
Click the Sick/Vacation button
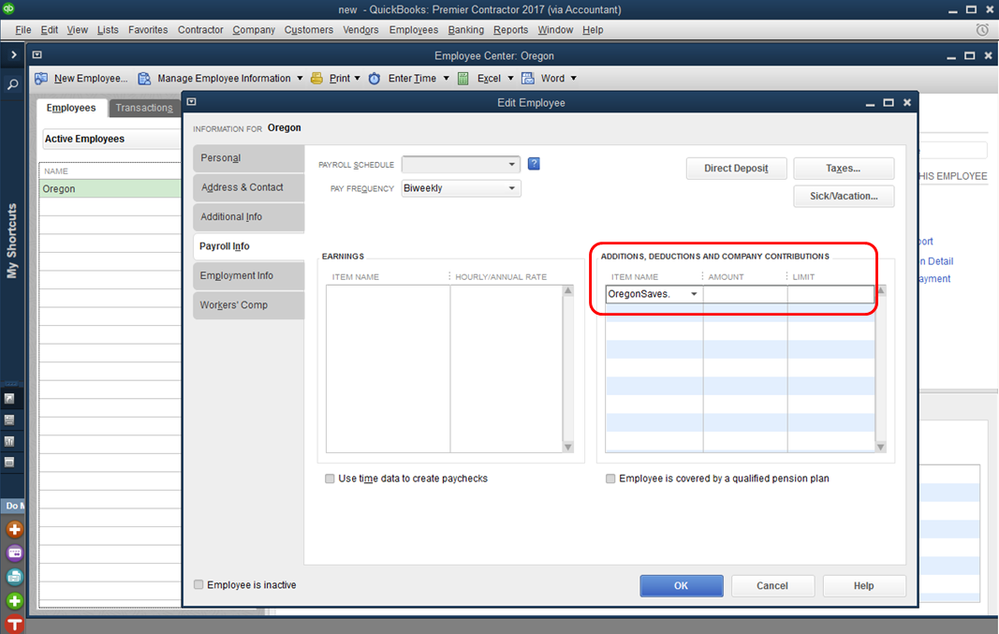(843, 196)
